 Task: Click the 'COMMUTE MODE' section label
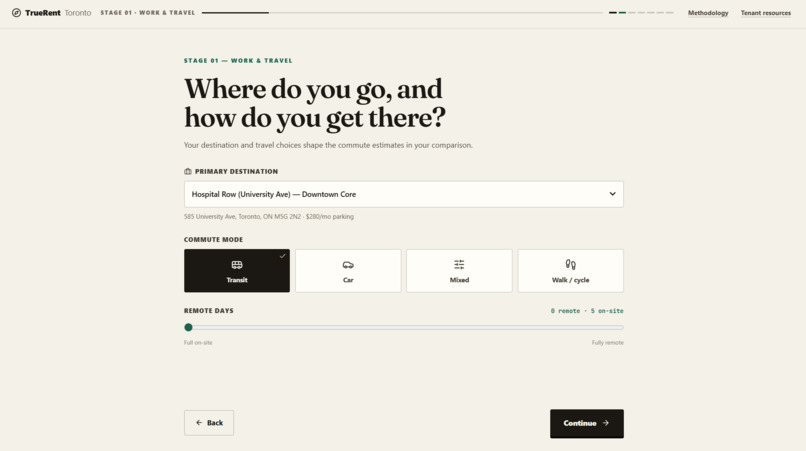[x=213, y=240]
